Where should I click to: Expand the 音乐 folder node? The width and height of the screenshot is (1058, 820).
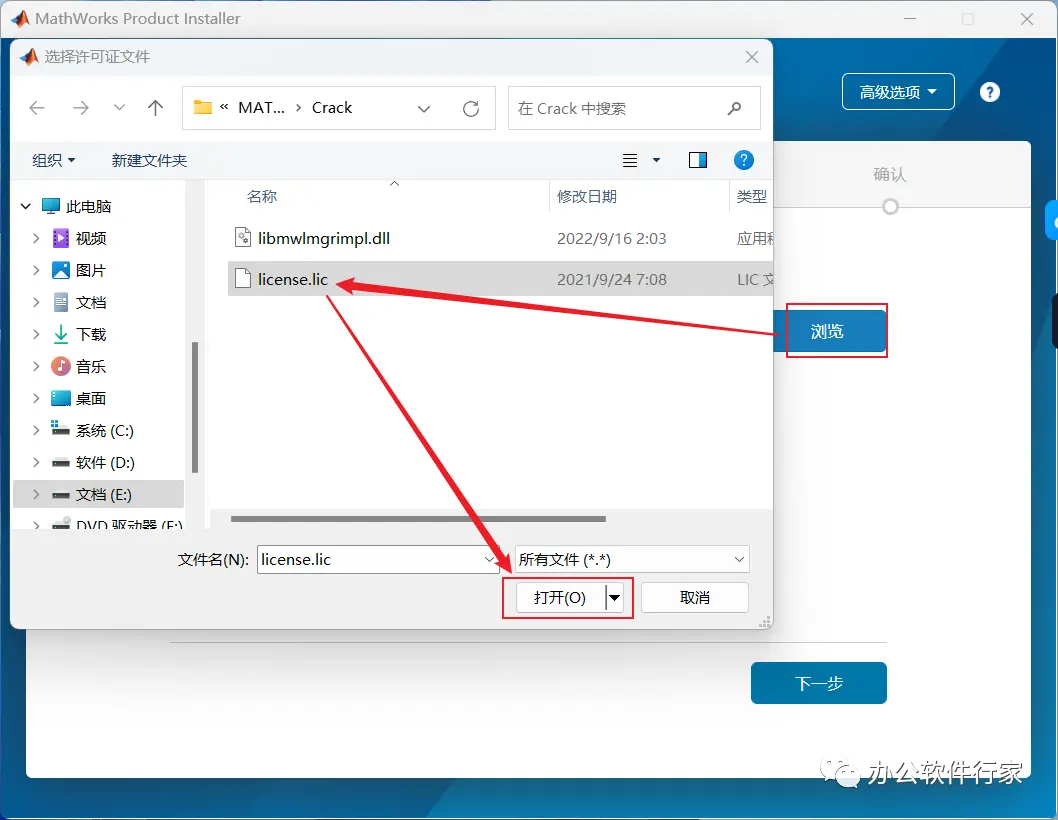click(36, 366)
